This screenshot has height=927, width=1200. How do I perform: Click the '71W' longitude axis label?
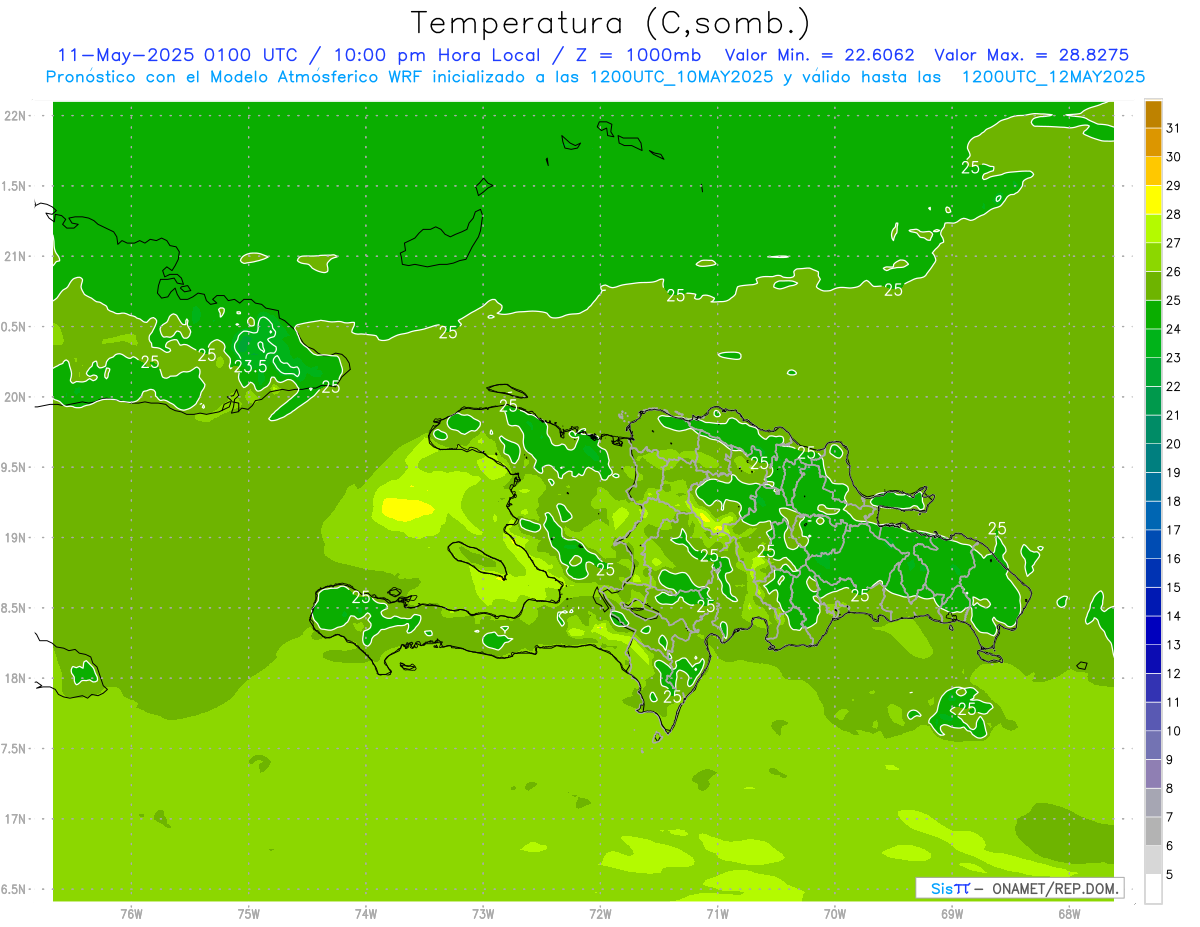click(717, 914)
